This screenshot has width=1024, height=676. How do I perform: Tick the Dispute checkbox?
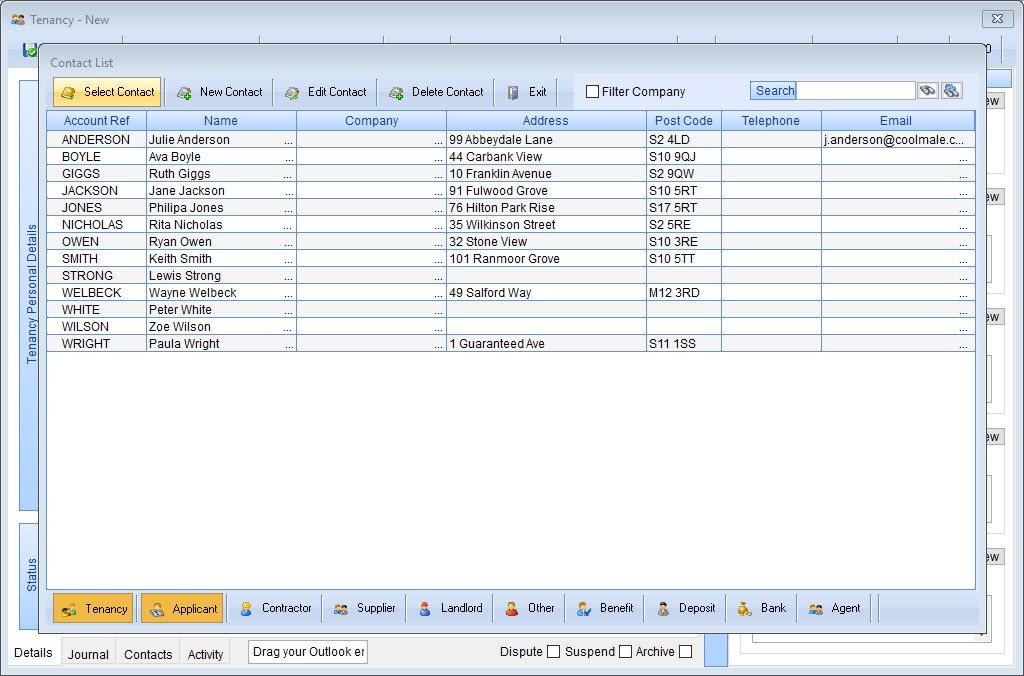point(553,652)
